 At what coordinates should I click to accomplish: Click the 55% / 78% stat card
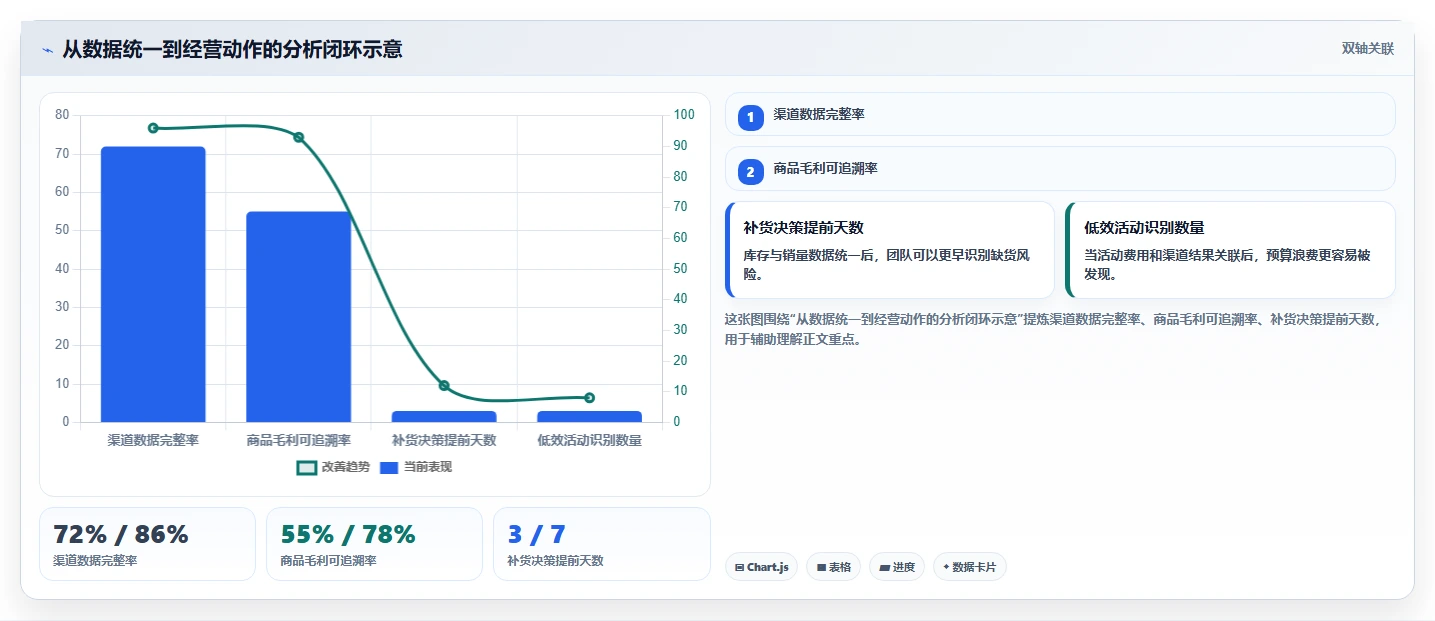click(374, 544)
